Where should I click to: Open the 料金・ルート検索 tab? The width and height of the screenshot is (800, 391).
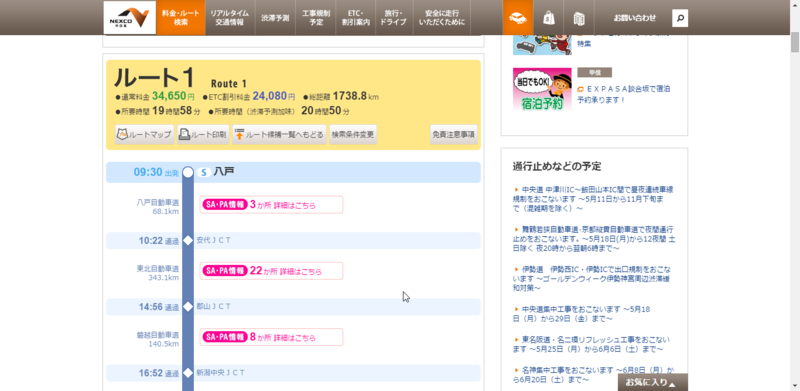coord(181,17)
